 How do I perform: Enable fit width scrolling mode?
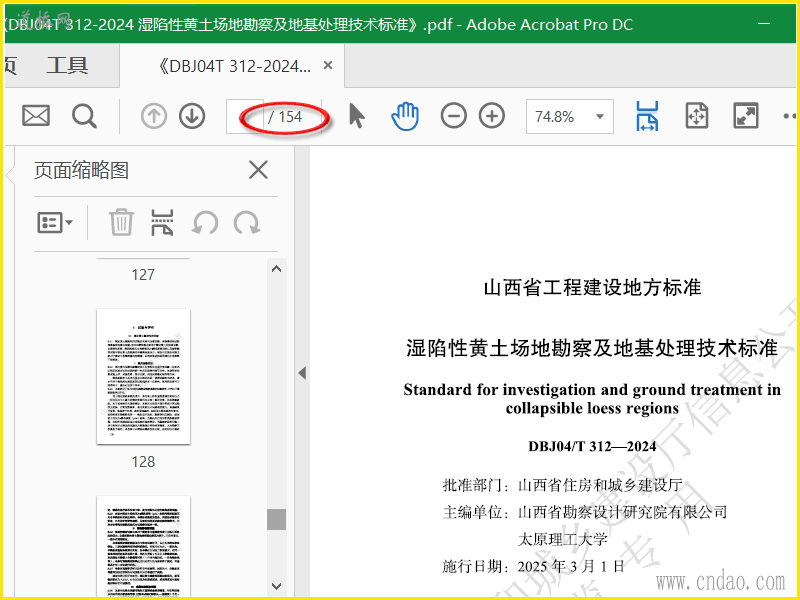click(647, 116)
